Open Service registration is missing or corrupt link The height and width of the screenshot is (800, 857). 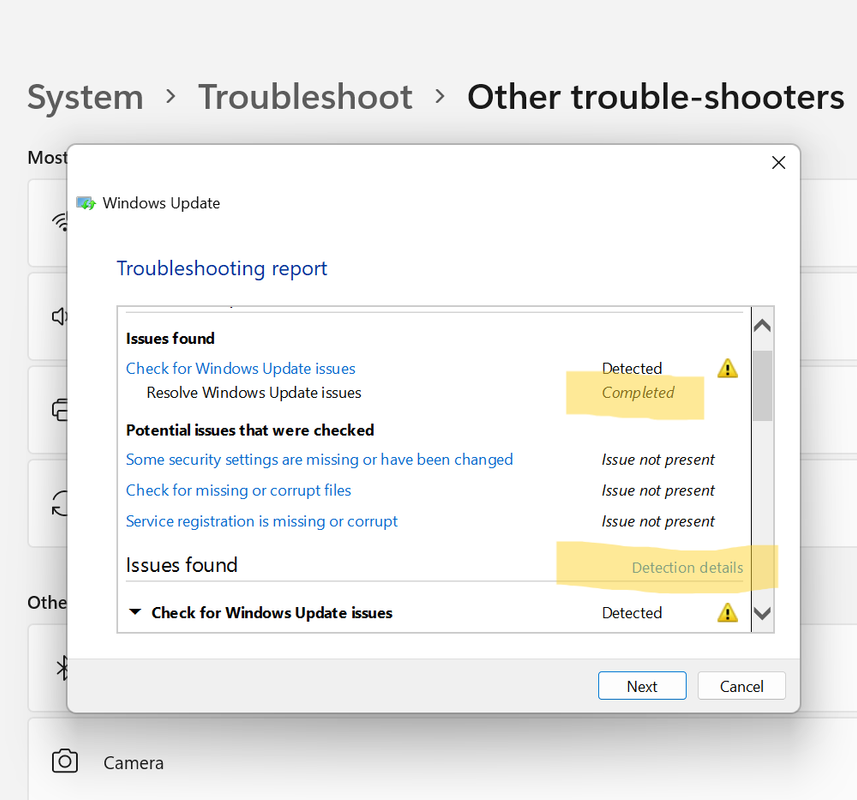[x=261, y=521]
